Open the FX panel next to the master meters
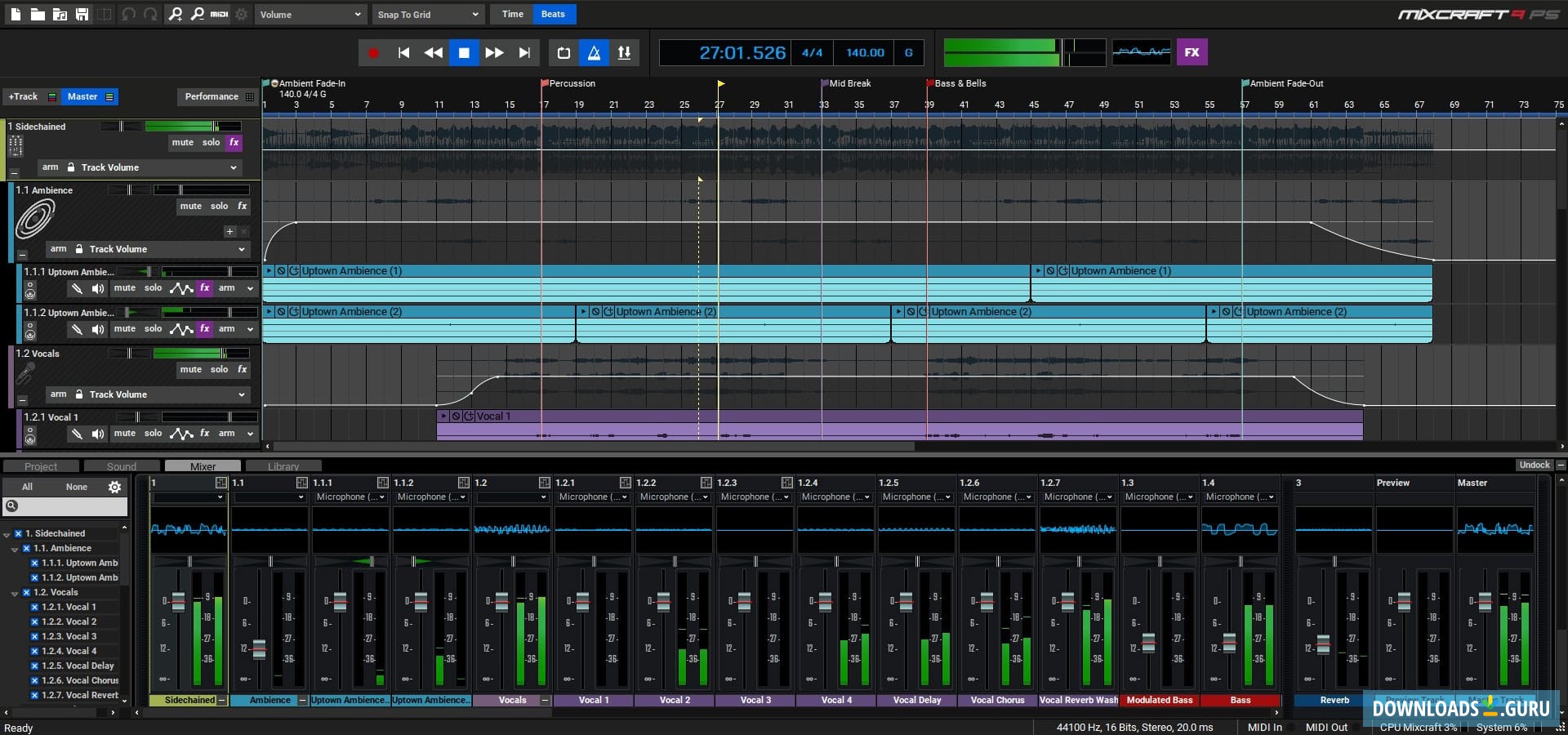 [x=1192, y=52]
